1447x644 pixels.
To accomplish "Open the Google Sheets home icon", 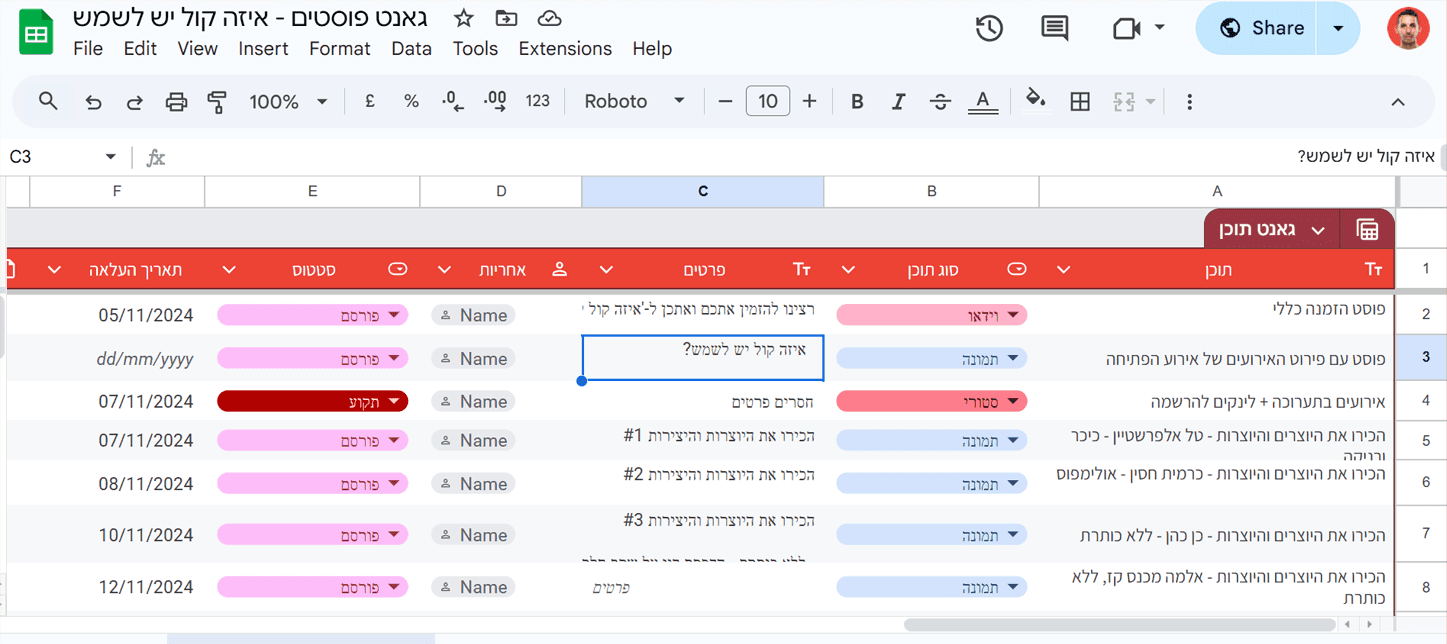I will click(x=36, y=34).
